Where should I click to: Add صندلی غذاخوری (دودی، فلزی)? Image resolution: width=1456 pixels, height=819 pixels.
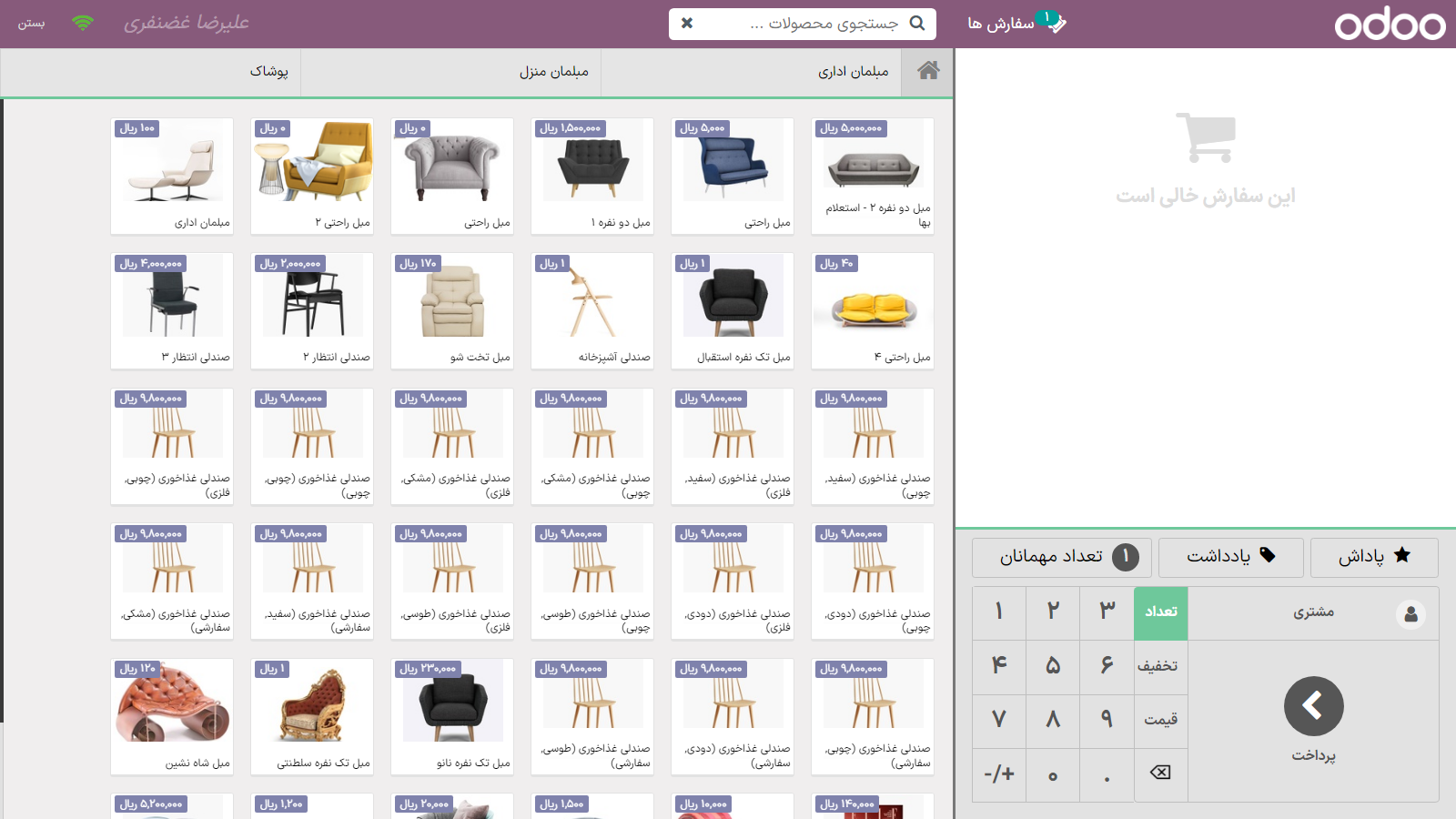coord(733,581)
